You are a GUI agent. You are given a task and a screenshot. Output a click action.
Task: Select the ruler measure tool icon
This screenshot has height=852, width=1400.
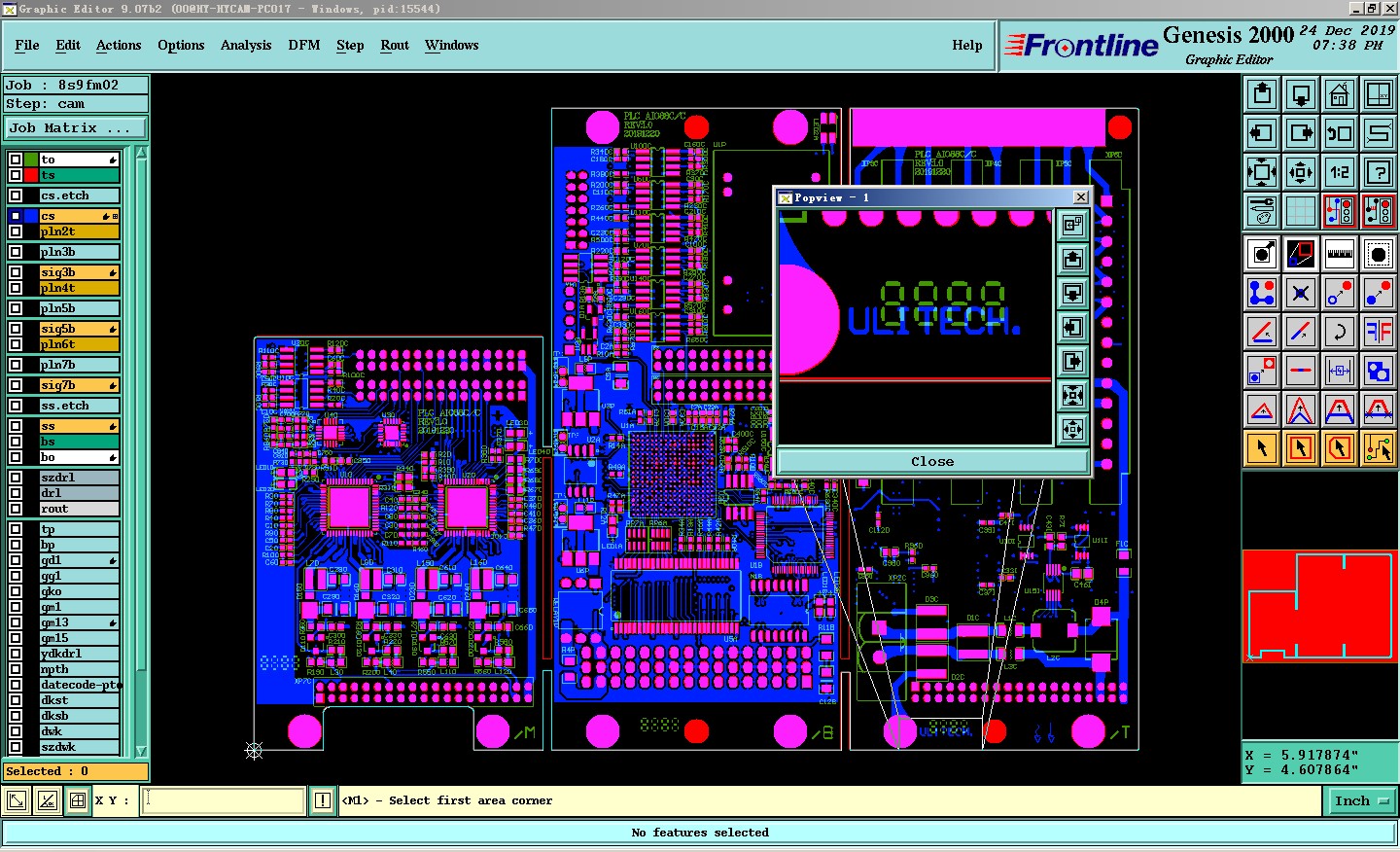click(1340, 254)
